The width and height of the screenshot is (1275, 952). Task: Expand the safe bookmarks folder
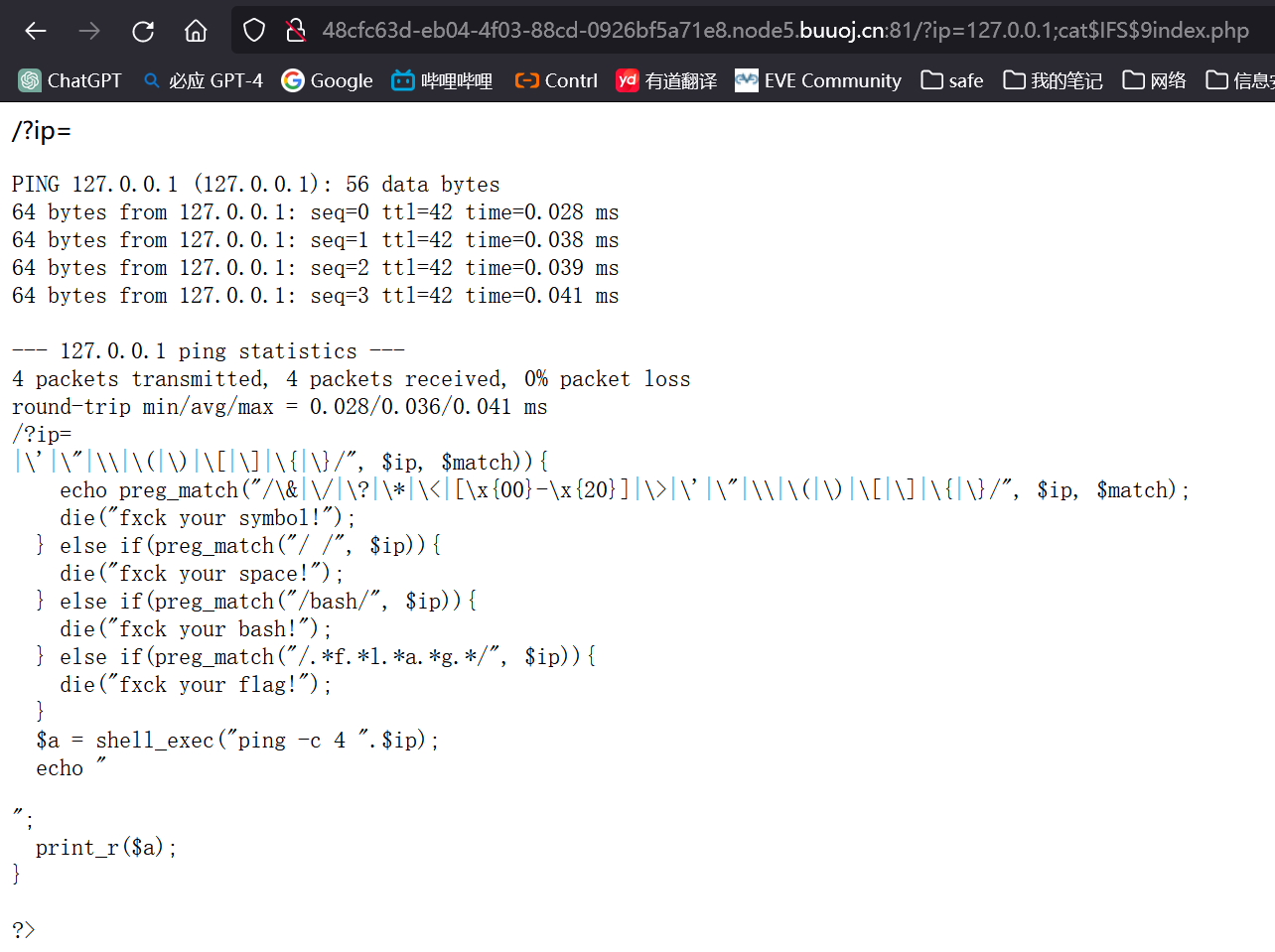point(952,80)
